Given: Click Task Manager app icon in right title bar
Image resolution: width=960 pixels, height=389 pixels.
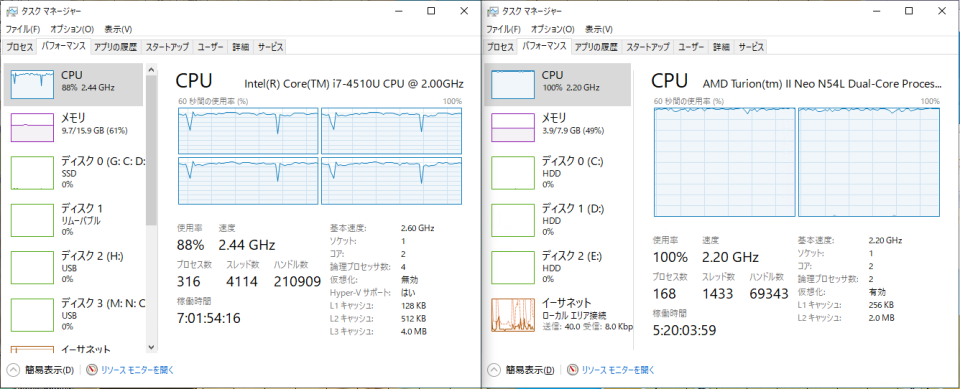Looking at the screenshot, I should click(x=492, y=11).
